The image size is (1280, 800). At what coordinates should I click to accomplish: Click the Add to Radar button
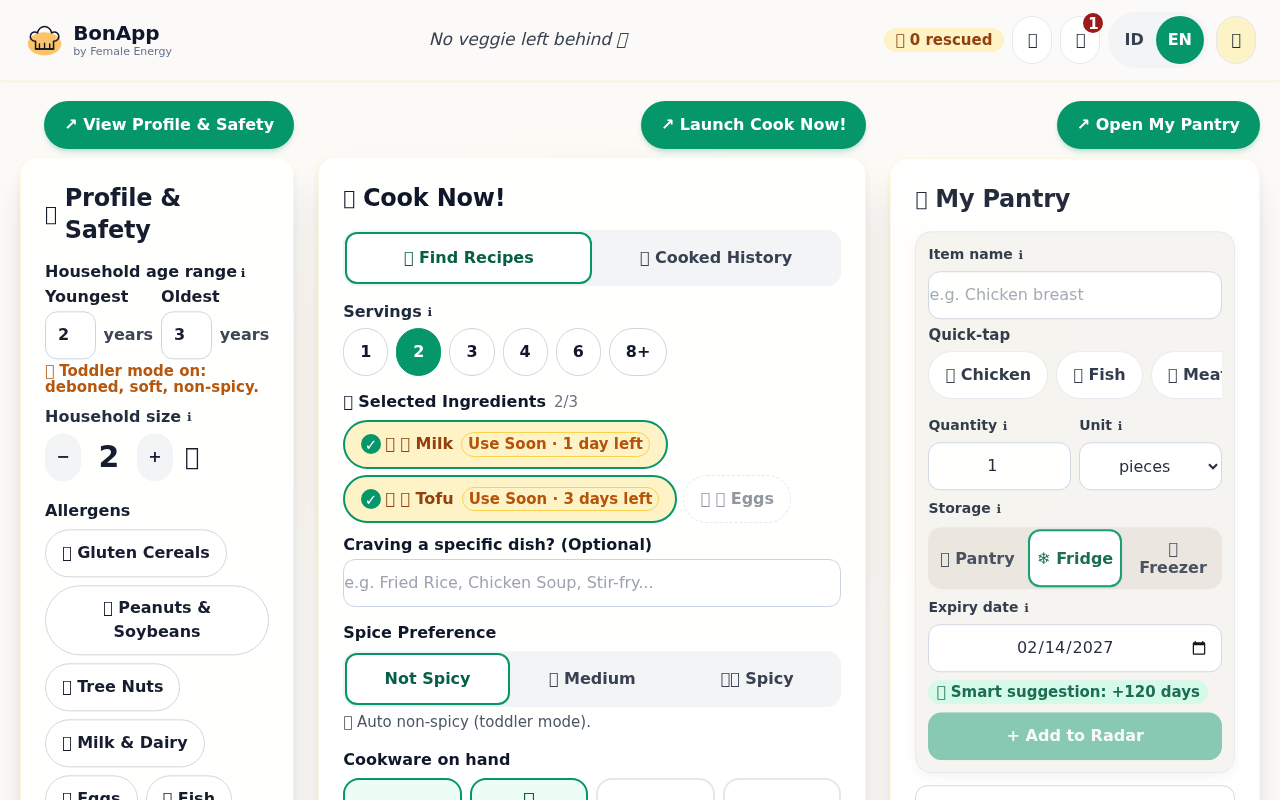pos(1075,736)
